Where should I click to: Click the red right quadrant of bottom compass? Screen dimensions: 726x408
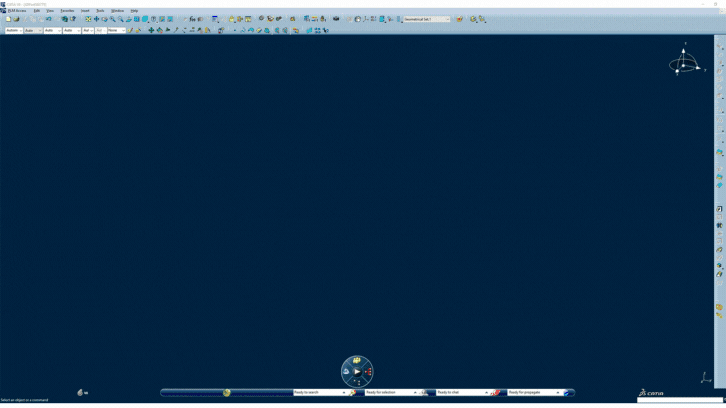[368, 372]
